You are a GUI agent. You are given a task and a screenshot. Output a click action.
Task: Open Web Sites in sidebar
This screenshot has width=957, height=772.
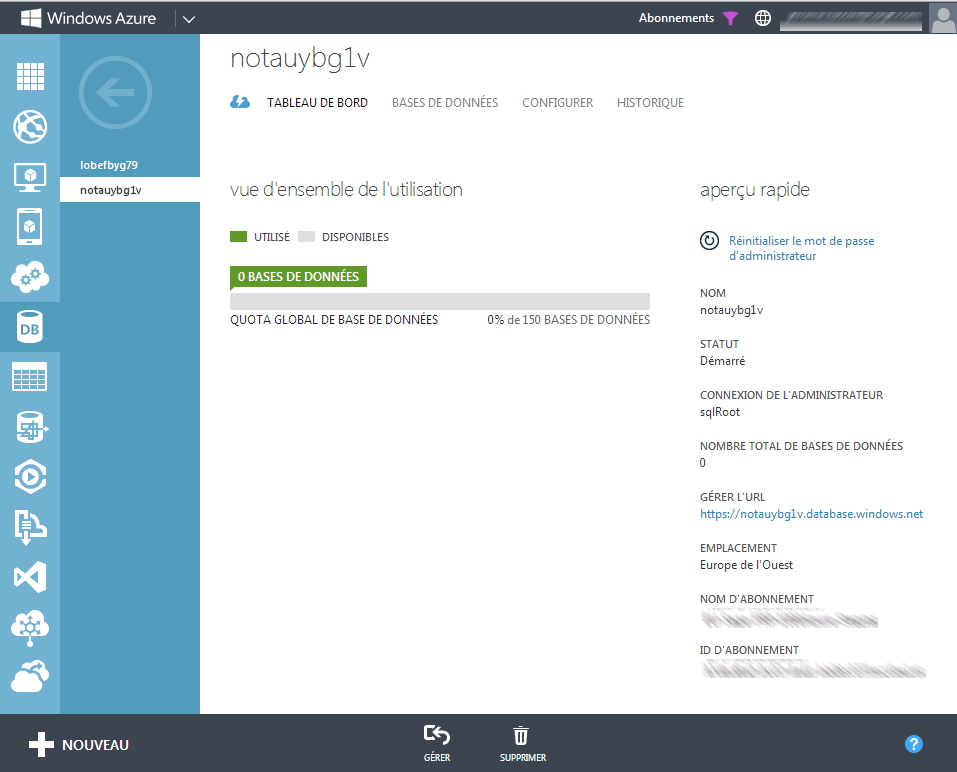pos(30,127)
